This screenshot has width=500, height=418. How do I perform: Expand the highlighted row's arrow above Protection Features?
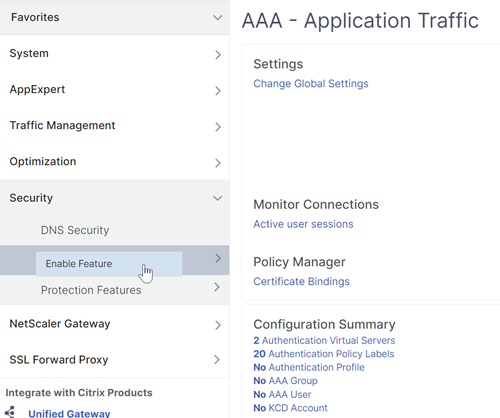(218, 258)
